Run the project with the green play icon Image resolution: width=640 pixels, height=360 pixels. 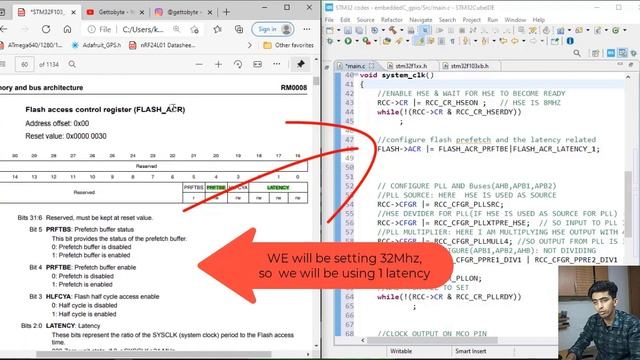(348, 41)
